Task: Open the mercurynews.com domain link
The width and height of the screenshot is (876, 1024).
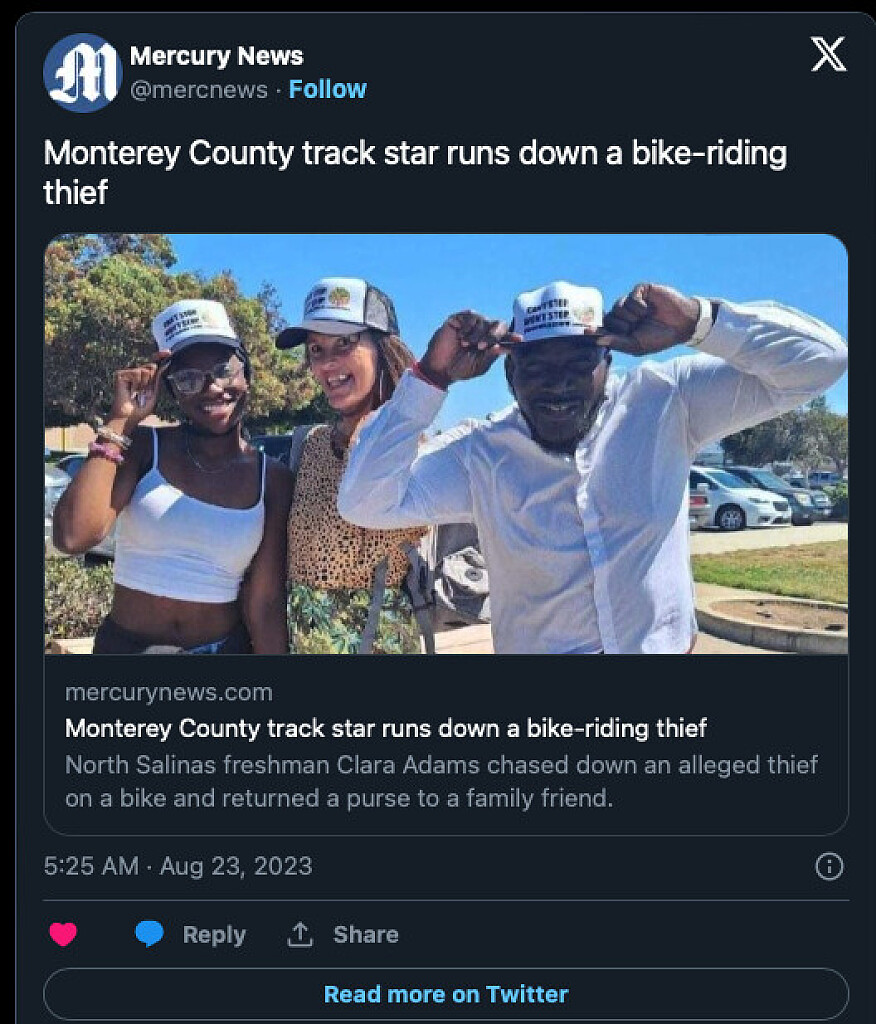Action: (168, 692)
